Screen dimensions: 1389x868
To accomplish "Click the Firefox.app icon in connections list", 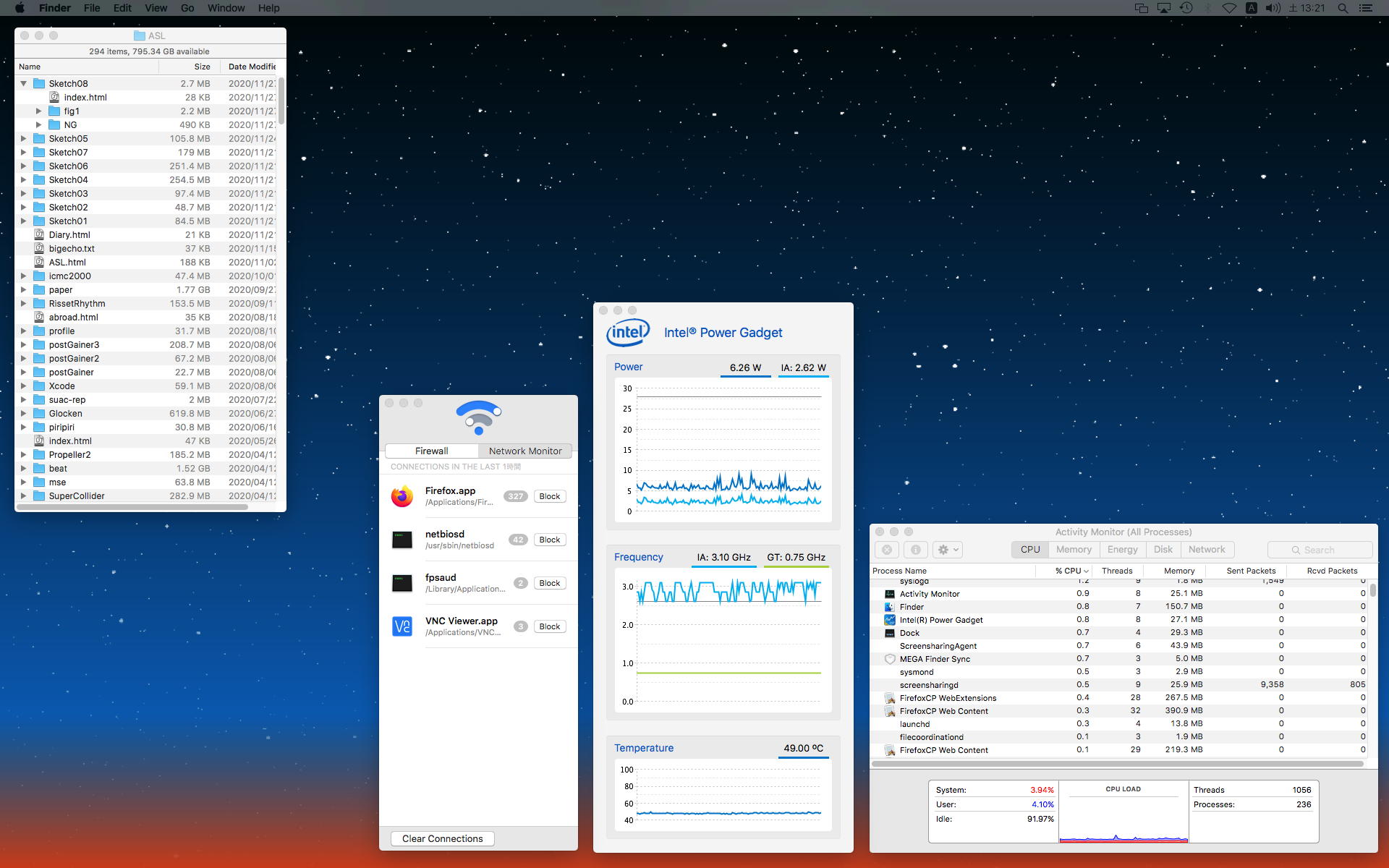I will tap(402, 496).
